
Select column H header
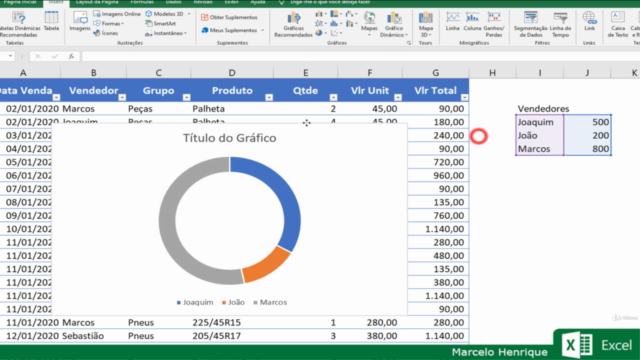(492, 73)
